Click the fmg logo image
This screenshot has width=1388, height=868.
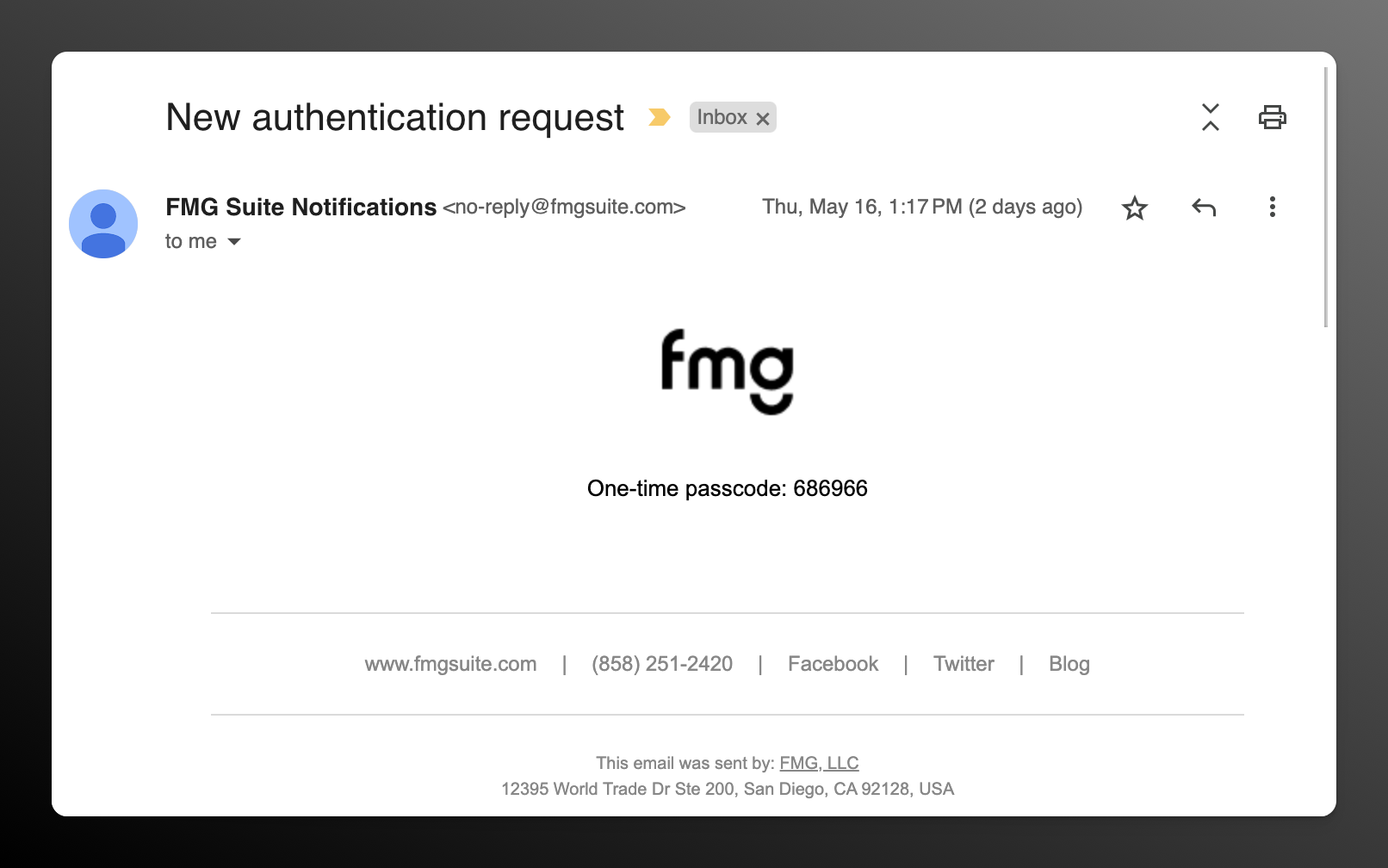pos(728,370)
